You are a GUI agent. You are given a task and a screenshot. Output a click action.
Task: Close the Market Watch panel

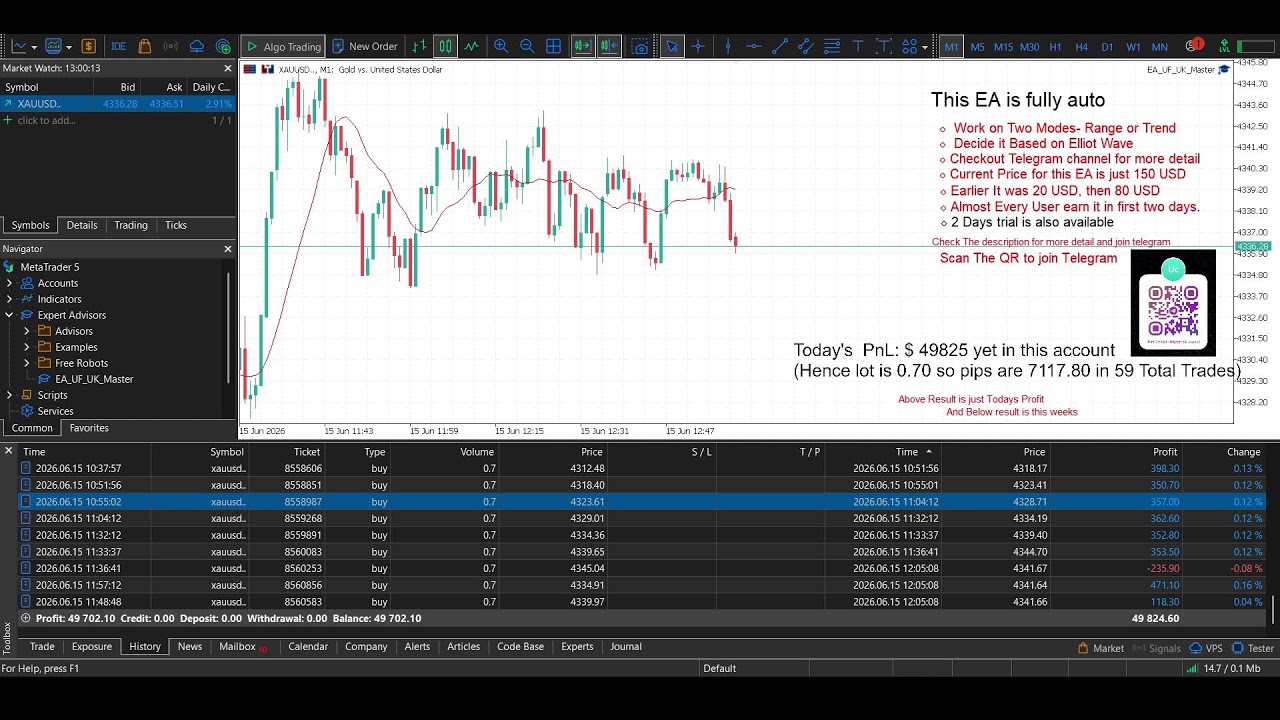[x=227, y=68]
